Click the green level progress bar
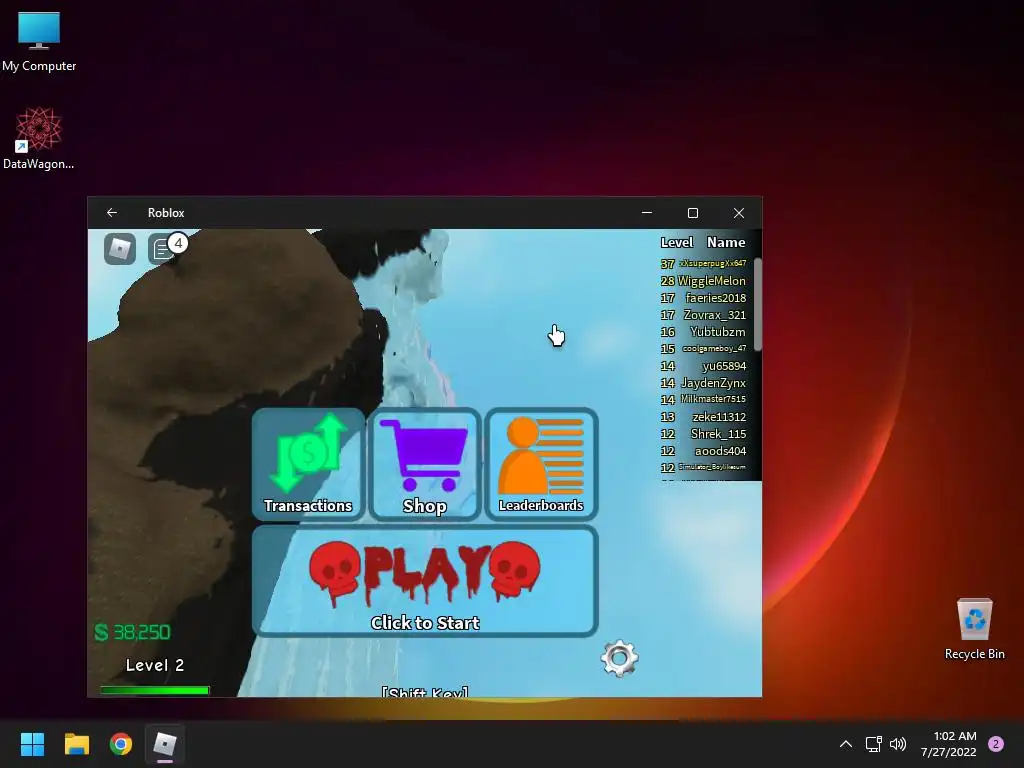The image size is (1024, 768). pos(155,690)
